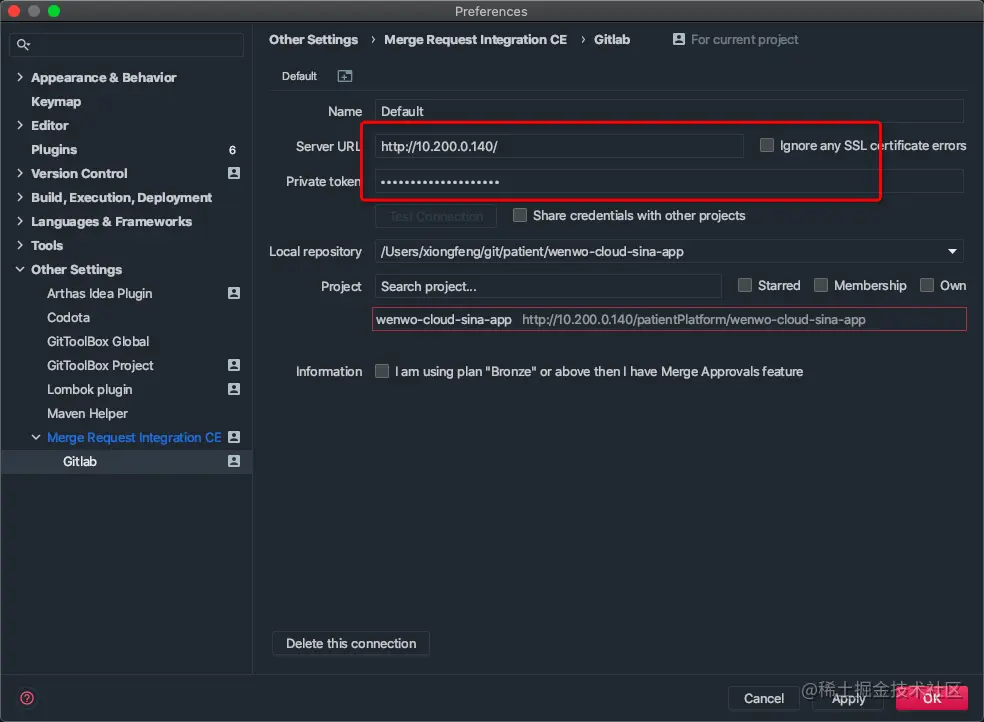The width and height of the screenshot is (984, 722).
Task: Open the help icon at bottom left
Action: [x=26, y=697]
